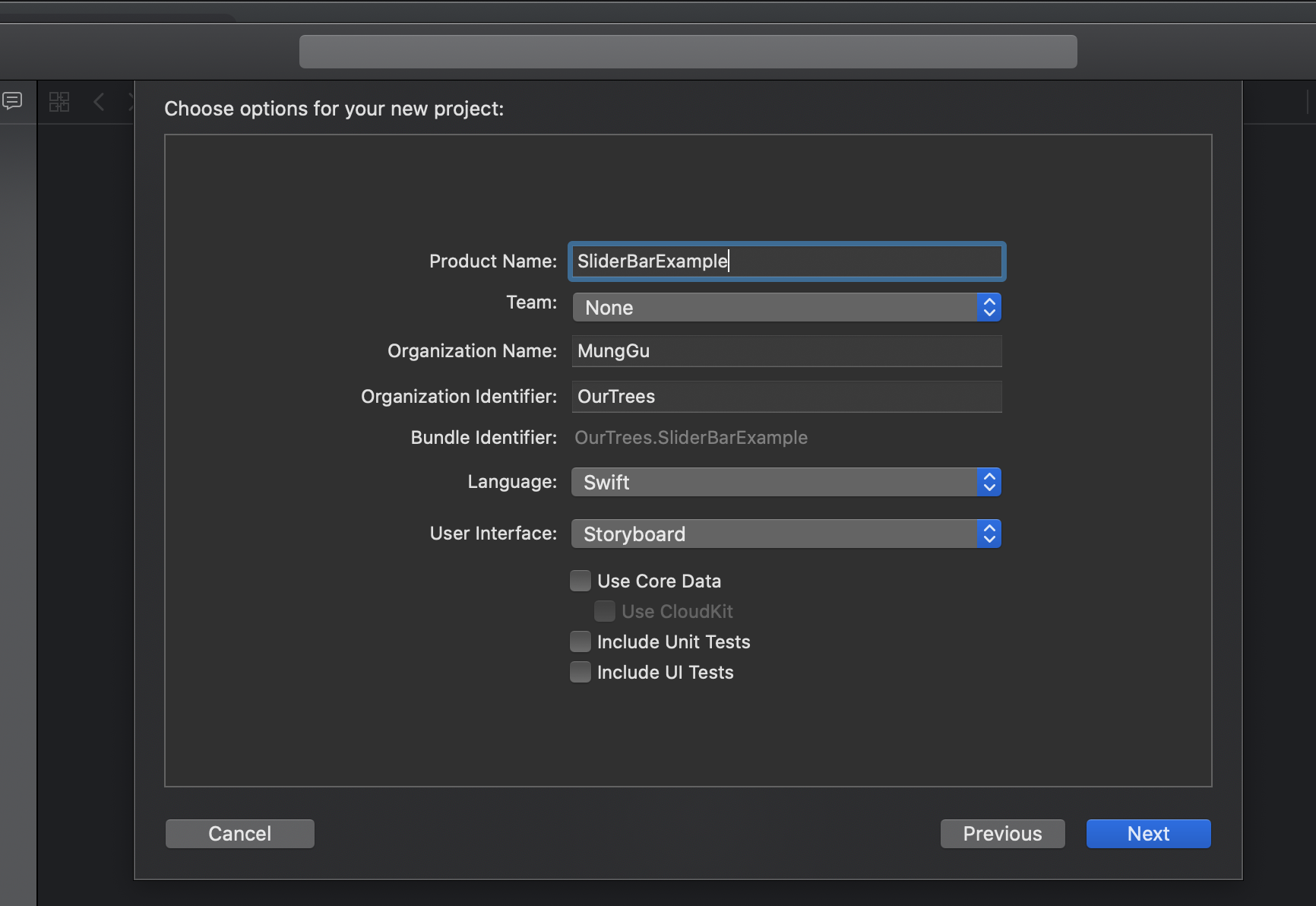Go back with the left chevron
This screenshot has width=1316, height=906.
[x=99, y=102]
